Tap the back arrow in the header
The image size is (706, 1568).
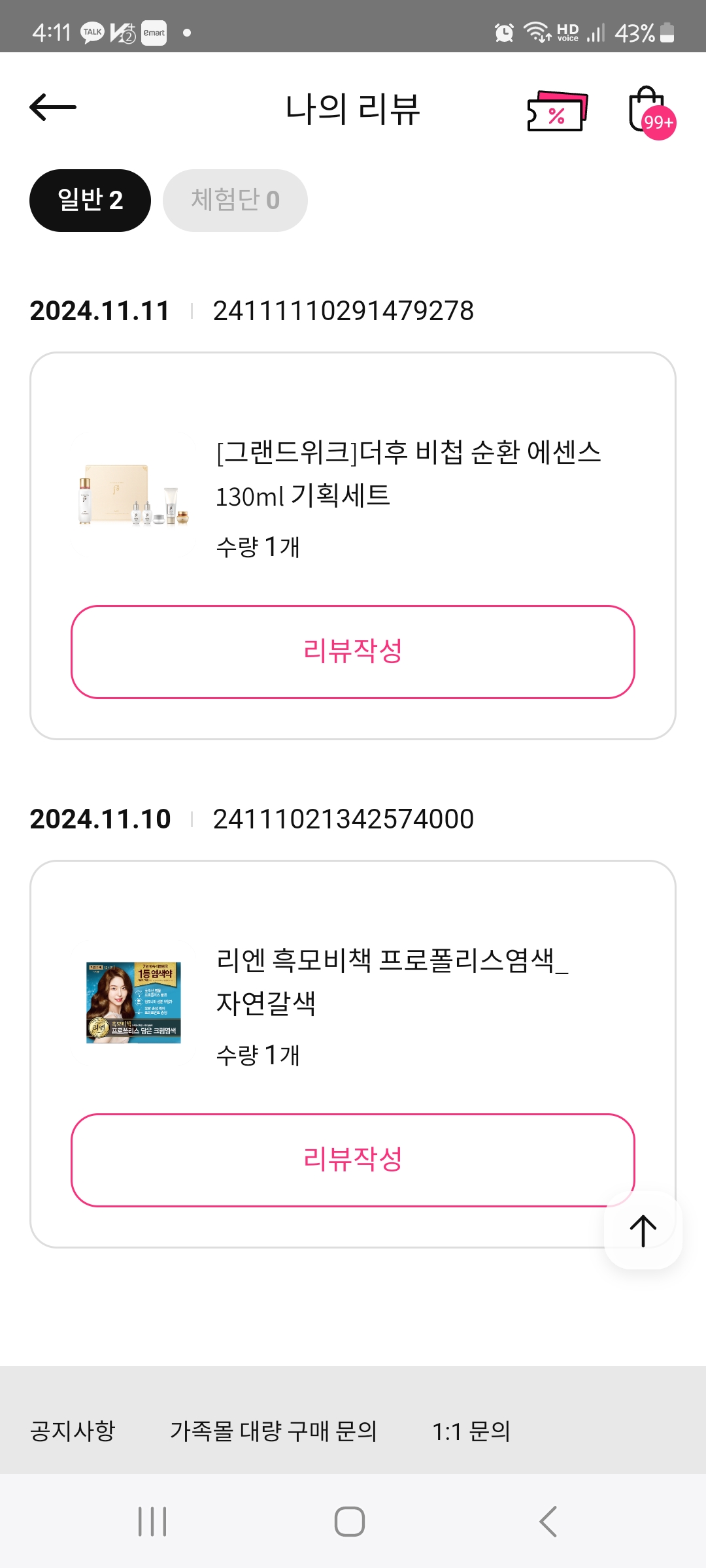(x=53, y=107)
